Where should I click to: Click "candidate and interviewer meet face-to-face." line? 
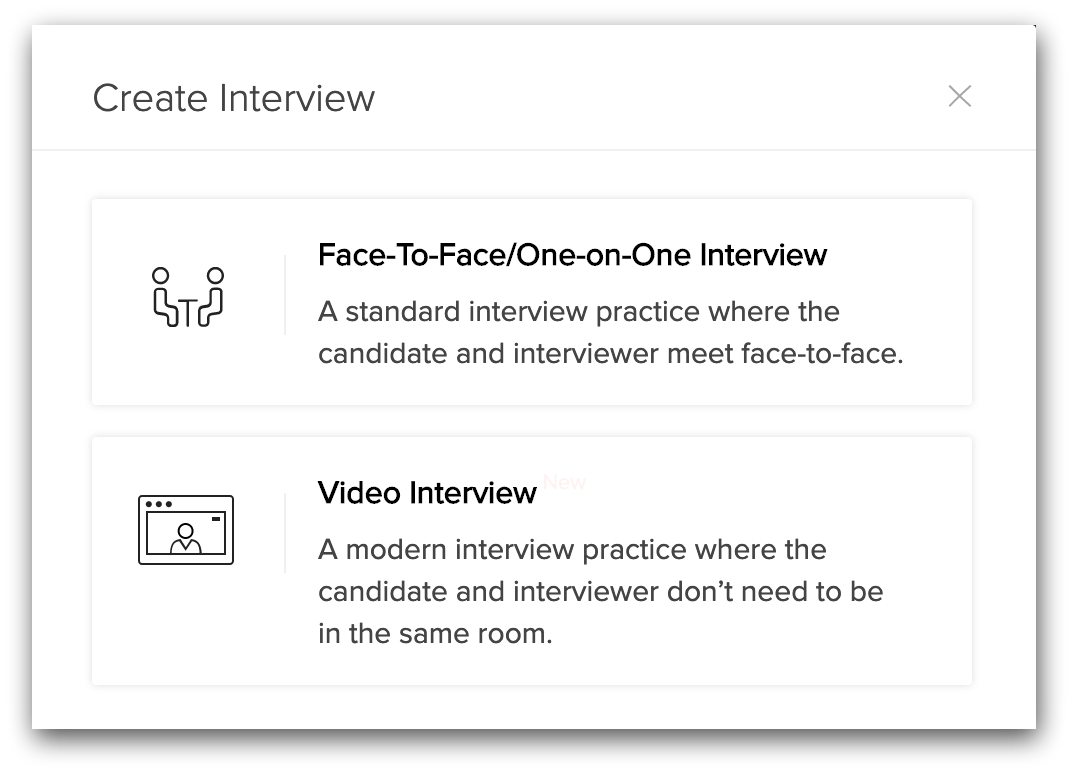tap(610, 354)
